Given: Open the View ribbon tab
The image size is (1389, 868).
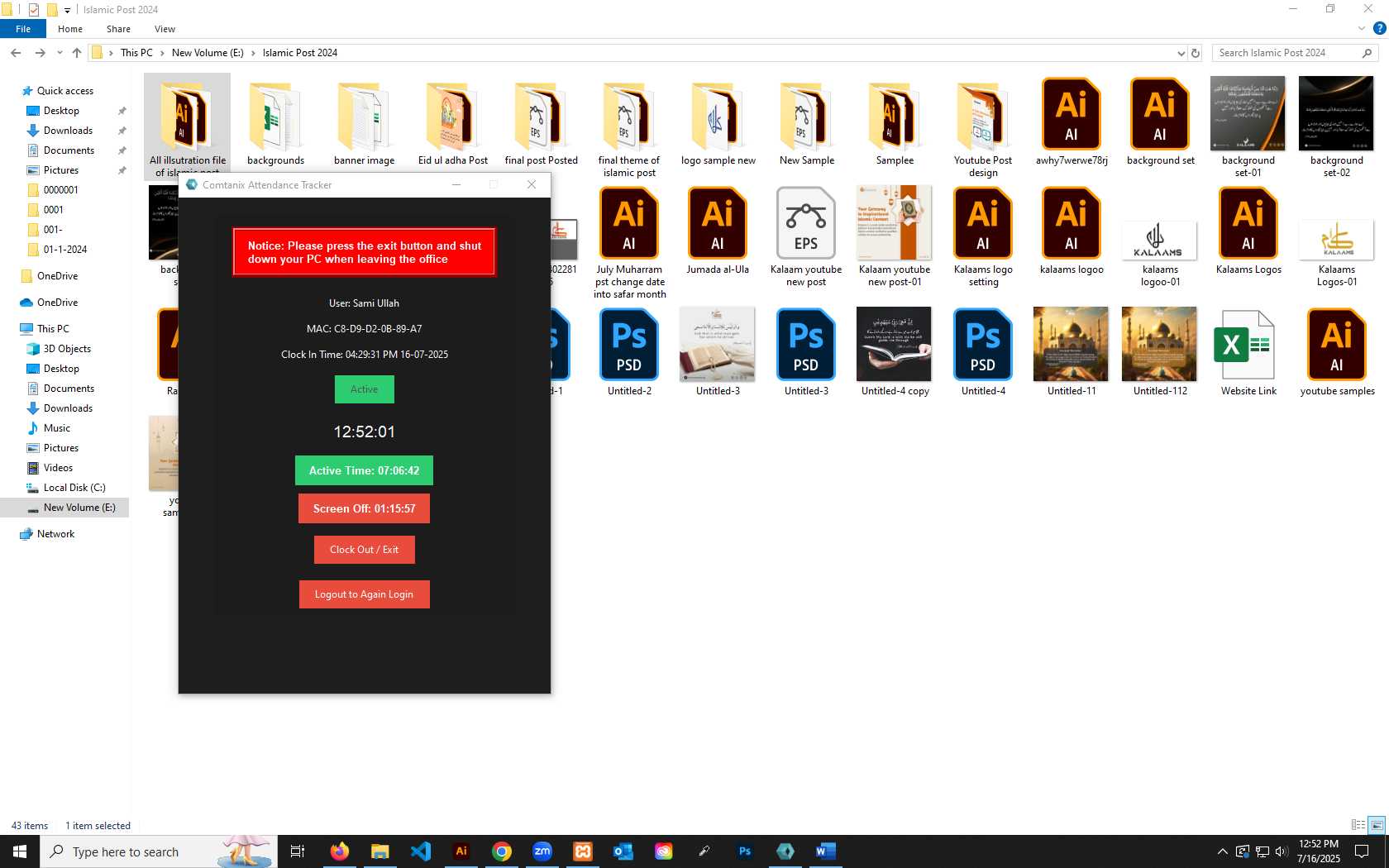Looking at the screenshot, I should coord(165,29).
